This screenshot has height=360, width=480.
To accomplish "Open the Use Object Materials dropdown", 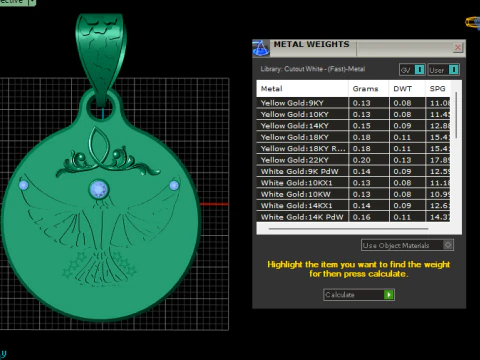I will pyautogui.click(x=407, y=245).
